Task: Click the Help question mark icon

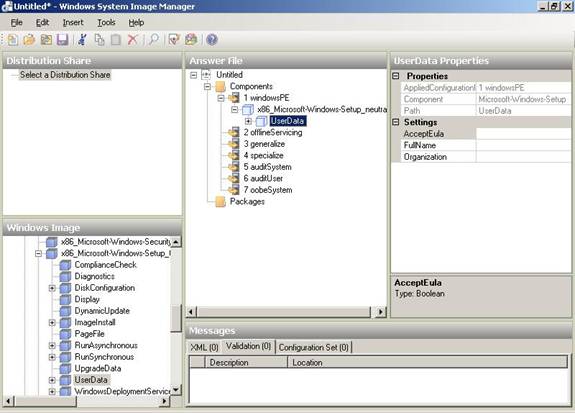Action: coord(212,40)
